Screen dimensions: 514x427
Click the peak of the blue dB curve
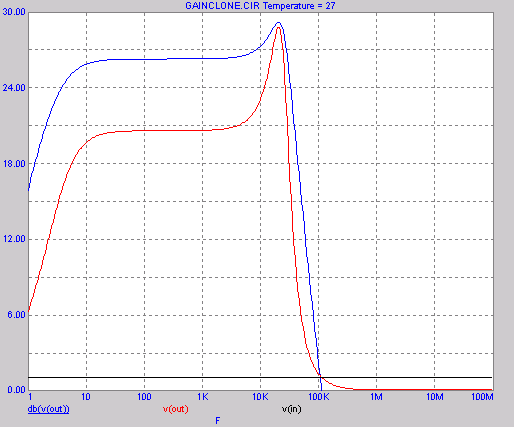point(279,23)
